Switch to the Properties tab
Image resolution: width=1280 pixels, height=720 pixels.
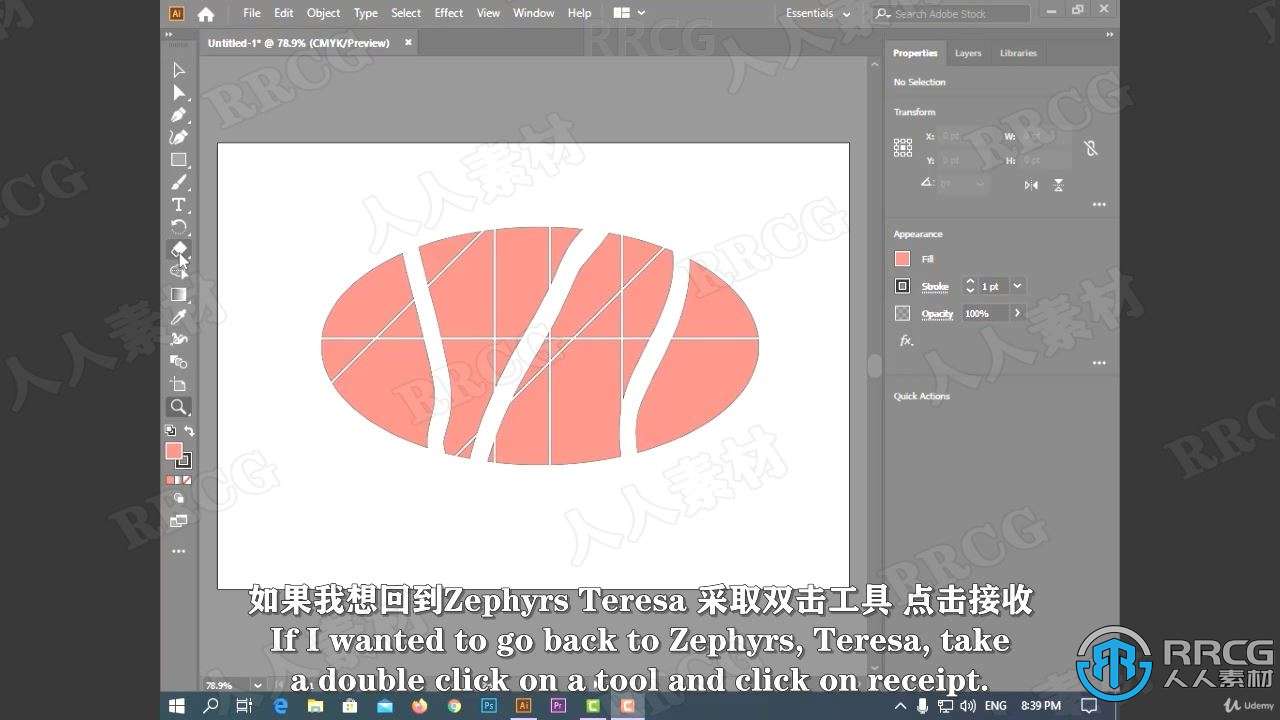(915, 53)
